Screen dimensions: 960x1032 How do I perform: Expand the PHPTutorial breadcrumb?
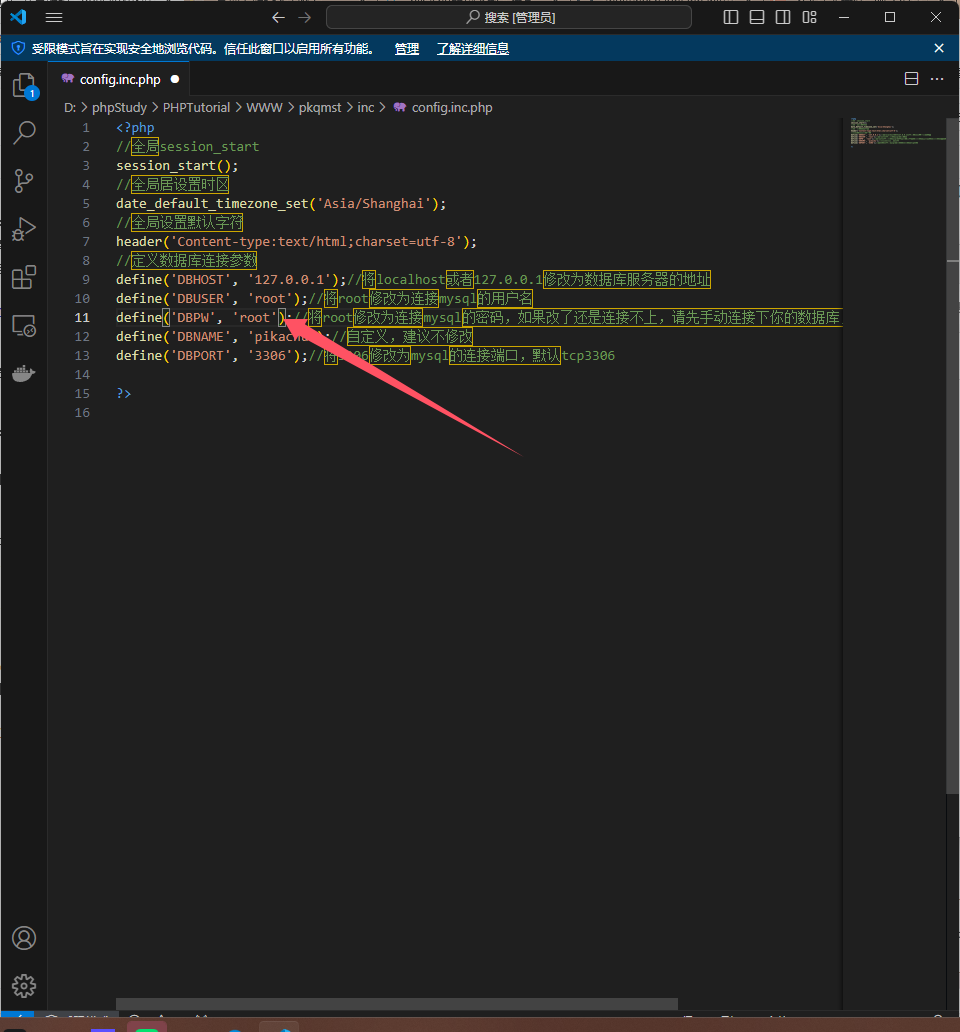tap(197, 107)
